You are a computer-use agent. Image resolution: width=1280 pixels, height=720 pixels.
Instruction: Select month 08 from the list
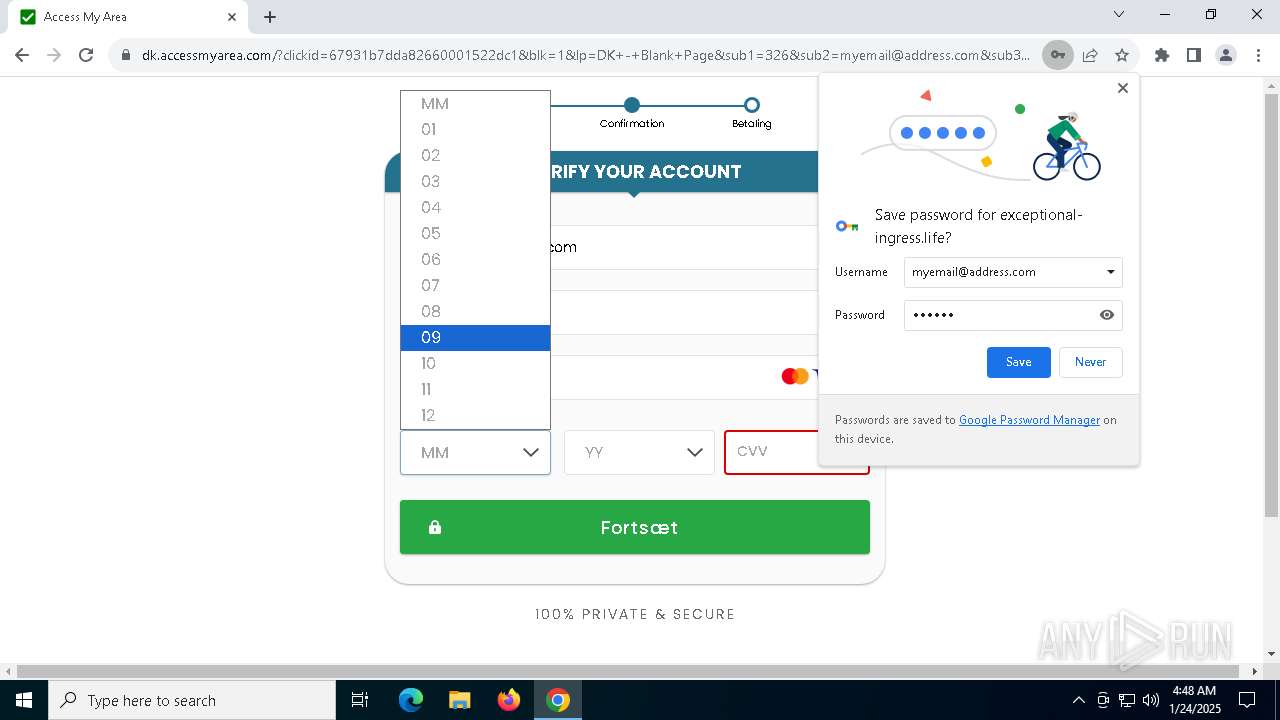point(475,312)
